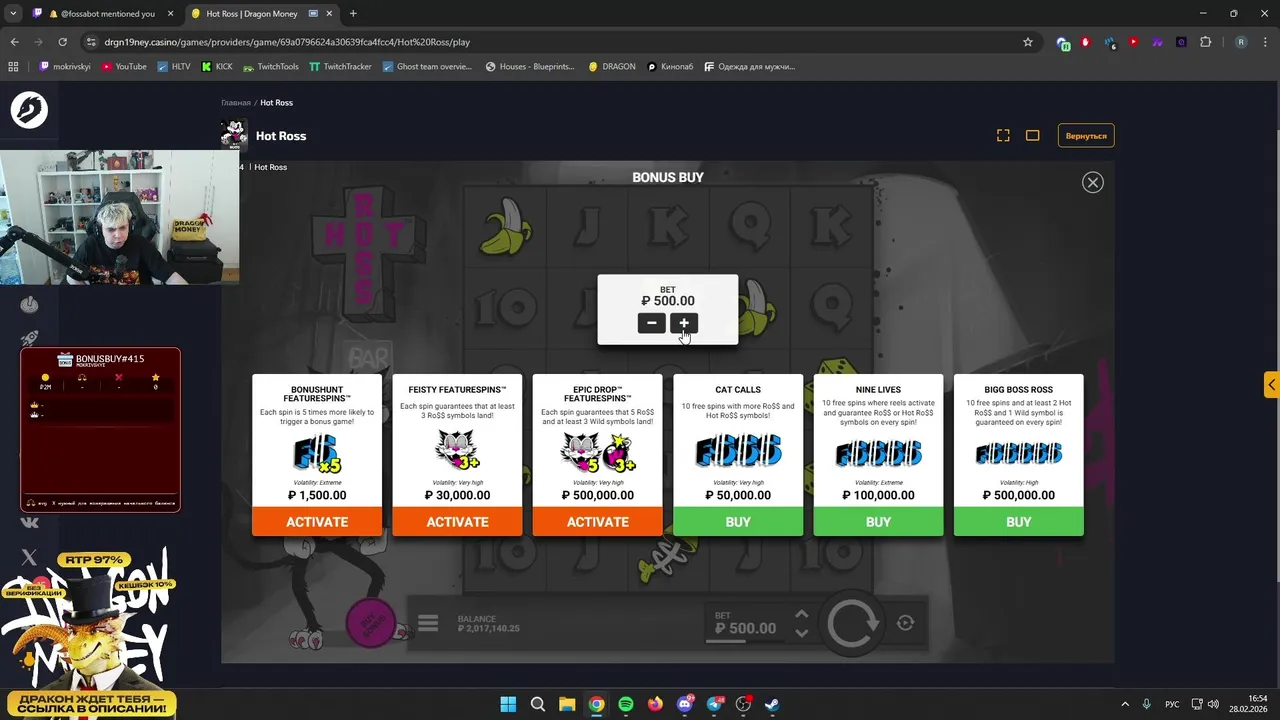Click the game's spin button
The height and width of the screenshot is (720, 1280).
point(851,623)
